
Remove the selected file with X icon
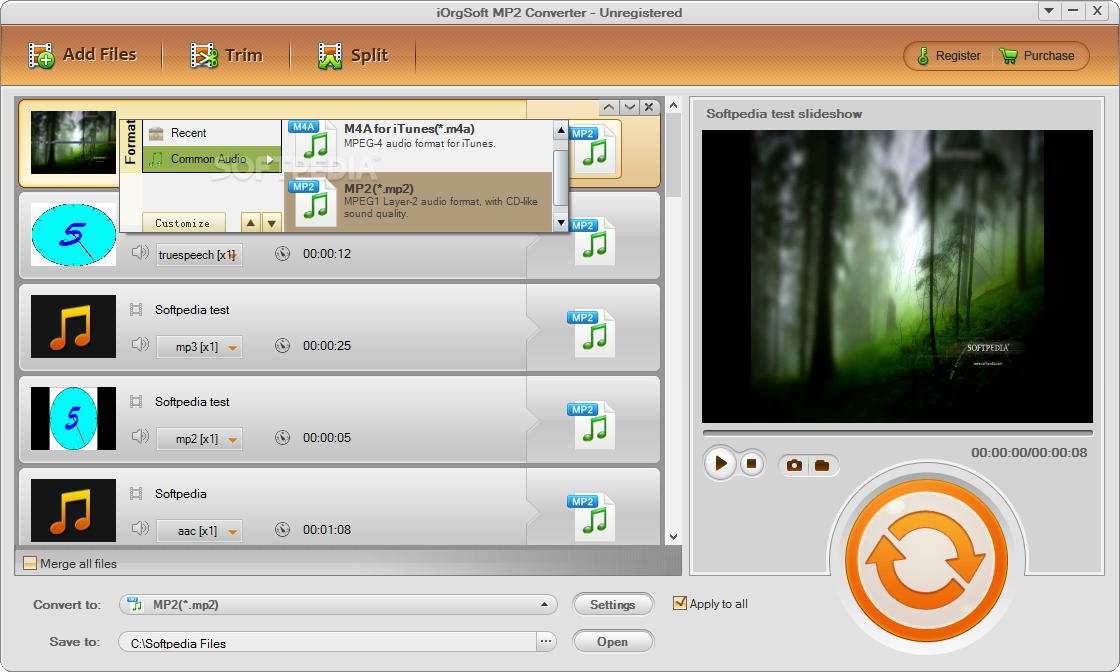[x=649, y=107]
